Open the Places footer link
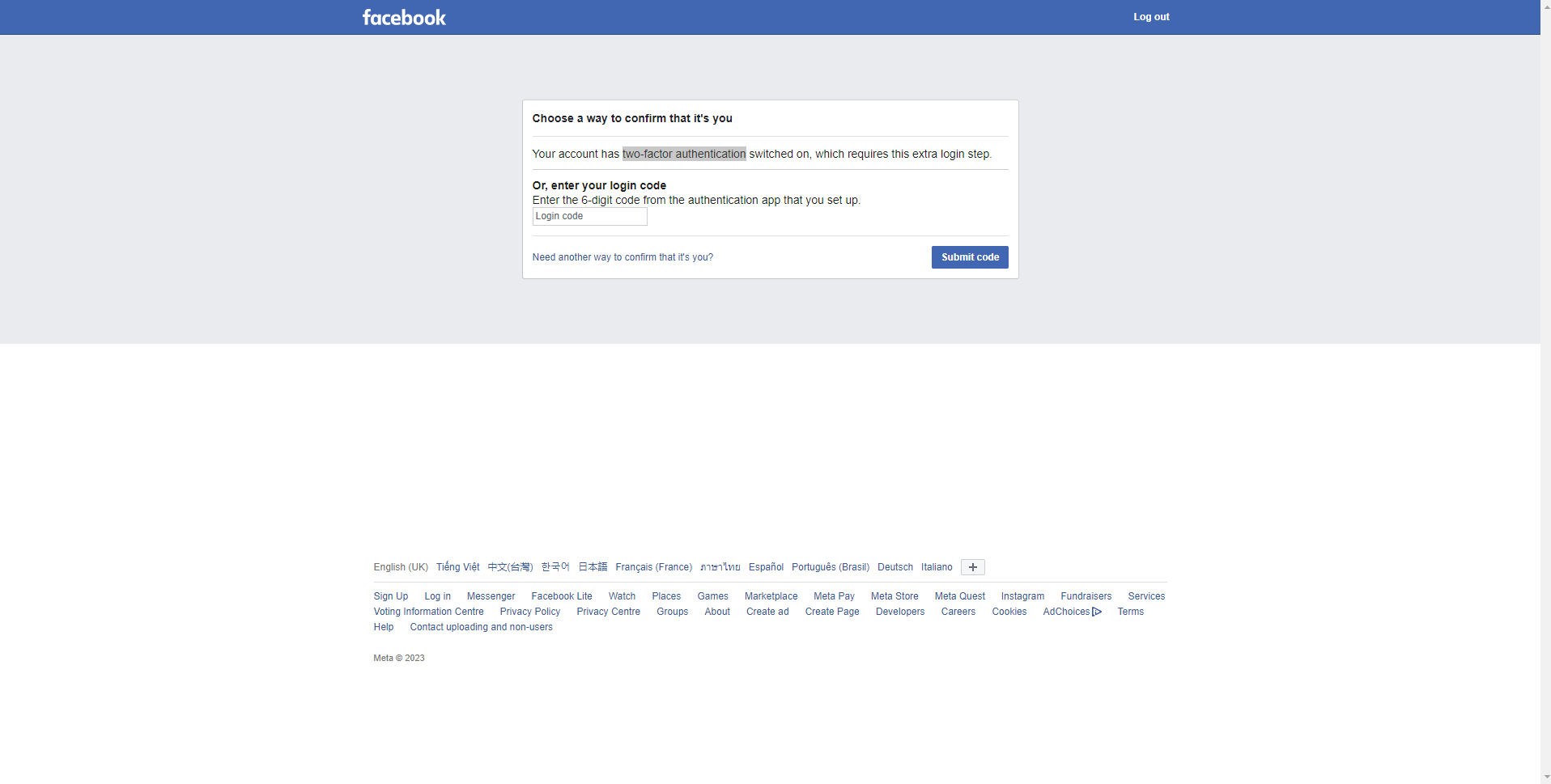Image resolution: width=1551 pixels, height=784 pixels. tap(666, 596)
